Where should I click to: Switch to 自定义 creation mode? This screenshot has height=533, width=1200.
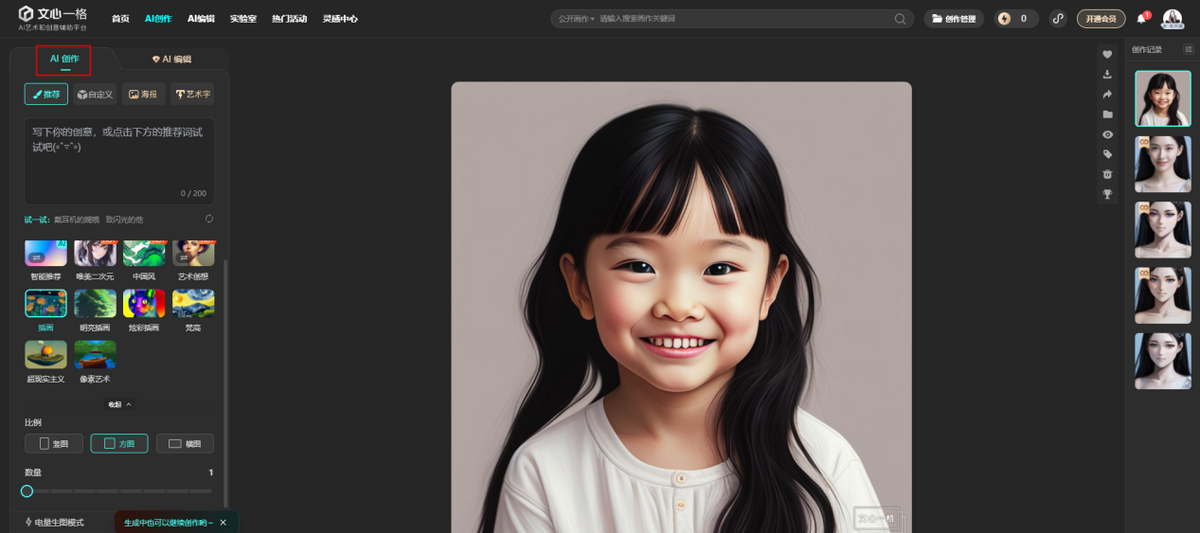tap(95, 94)
